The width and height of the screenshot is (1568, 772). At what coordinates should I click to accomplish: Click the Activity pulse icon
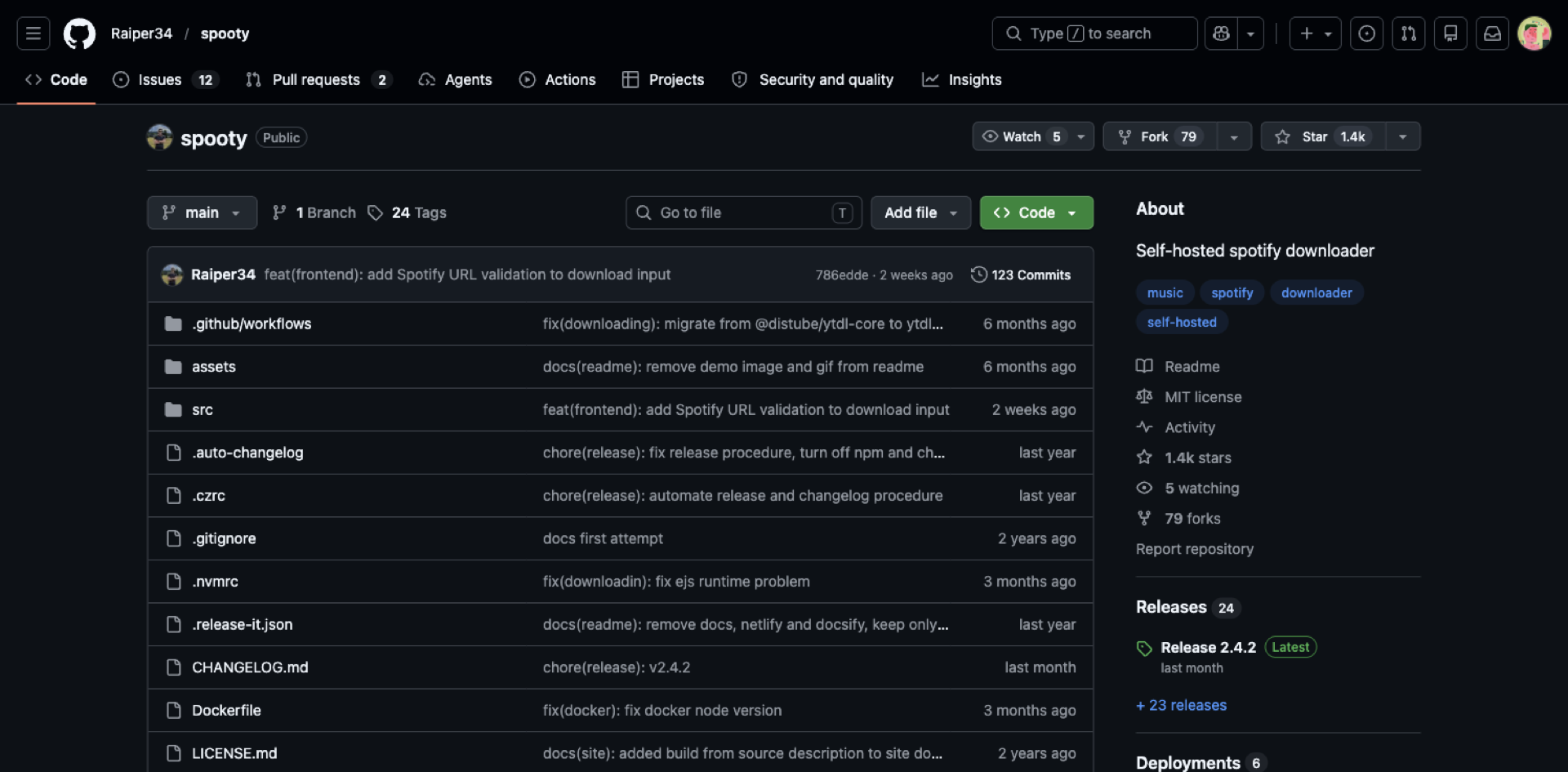1144,426
